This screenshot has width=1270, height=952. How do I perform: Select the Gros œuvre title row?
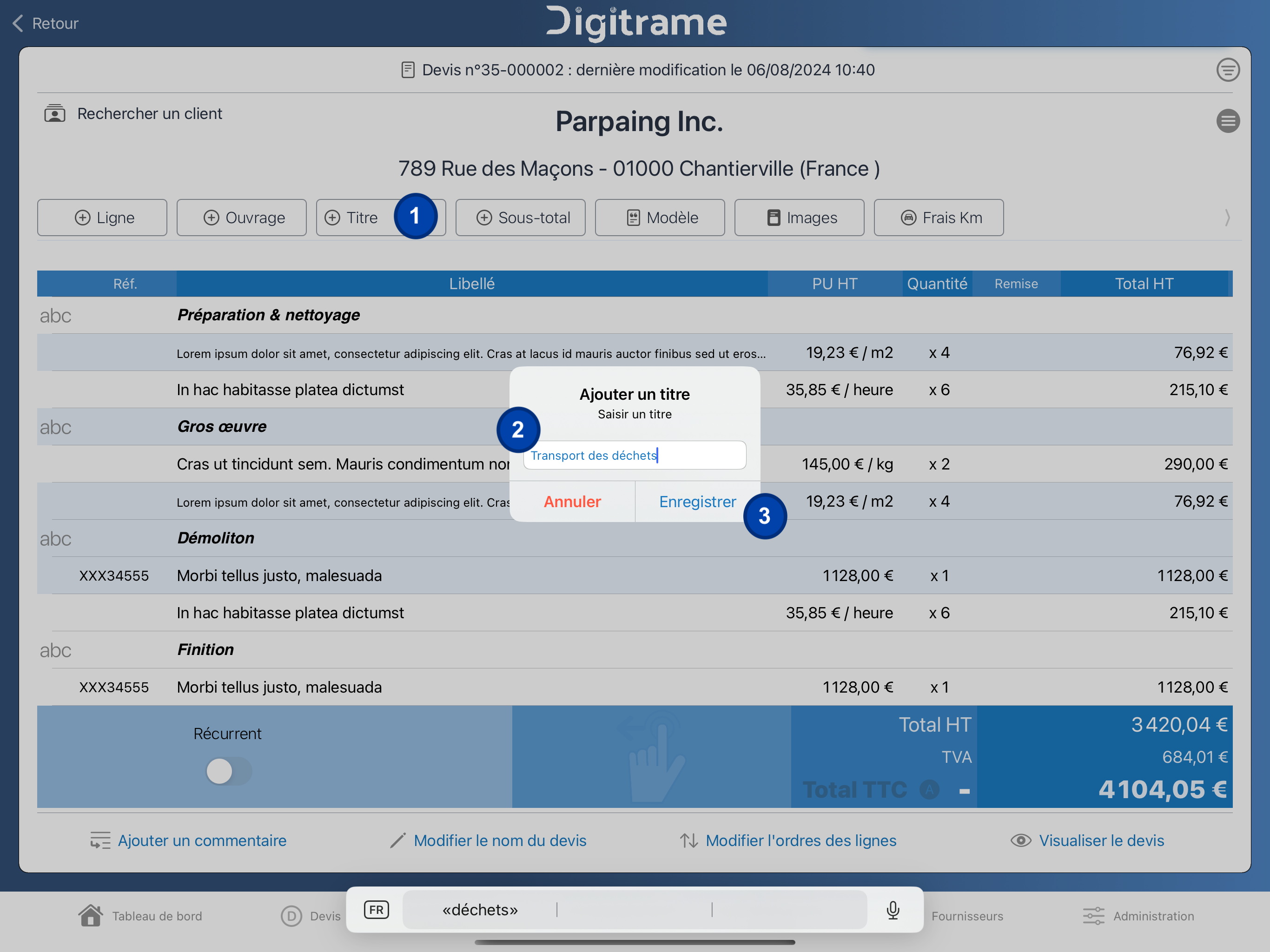635,427
